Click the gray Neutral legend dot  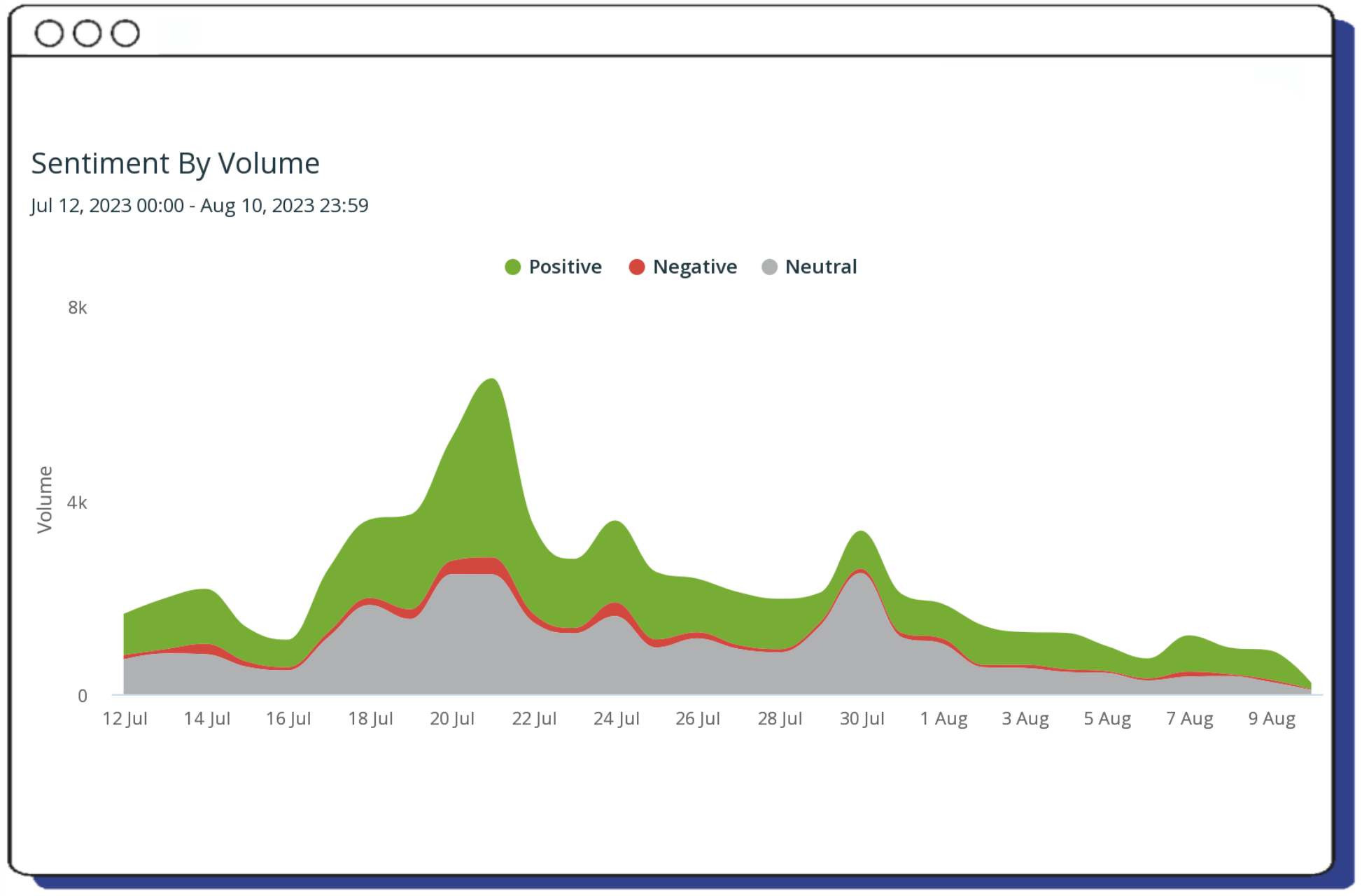click(x=769, y=267)
